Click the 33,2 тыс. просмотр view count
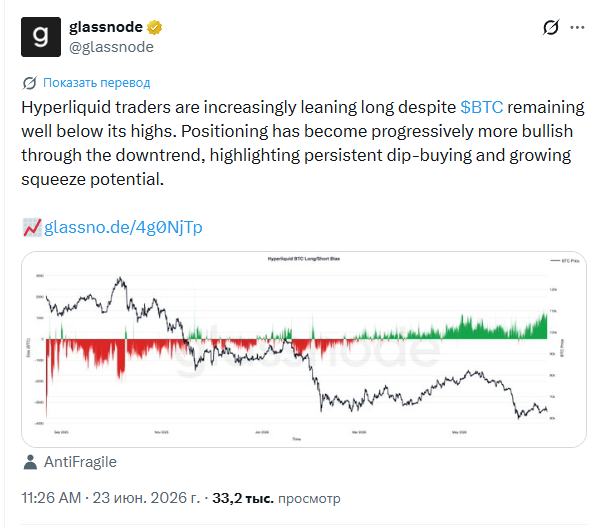This screenshot has width=602, height=529. pyautogui.click(x=276, y=498)
